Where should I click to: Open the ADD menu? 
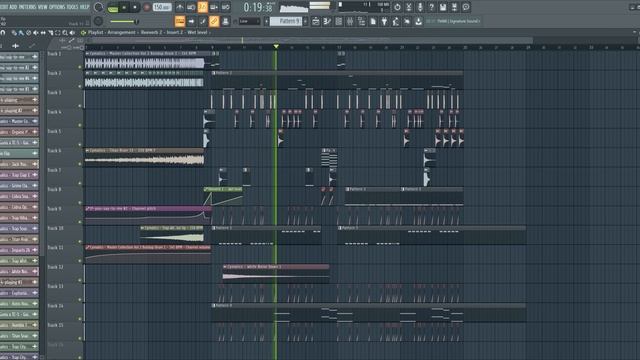click(13, 7)
